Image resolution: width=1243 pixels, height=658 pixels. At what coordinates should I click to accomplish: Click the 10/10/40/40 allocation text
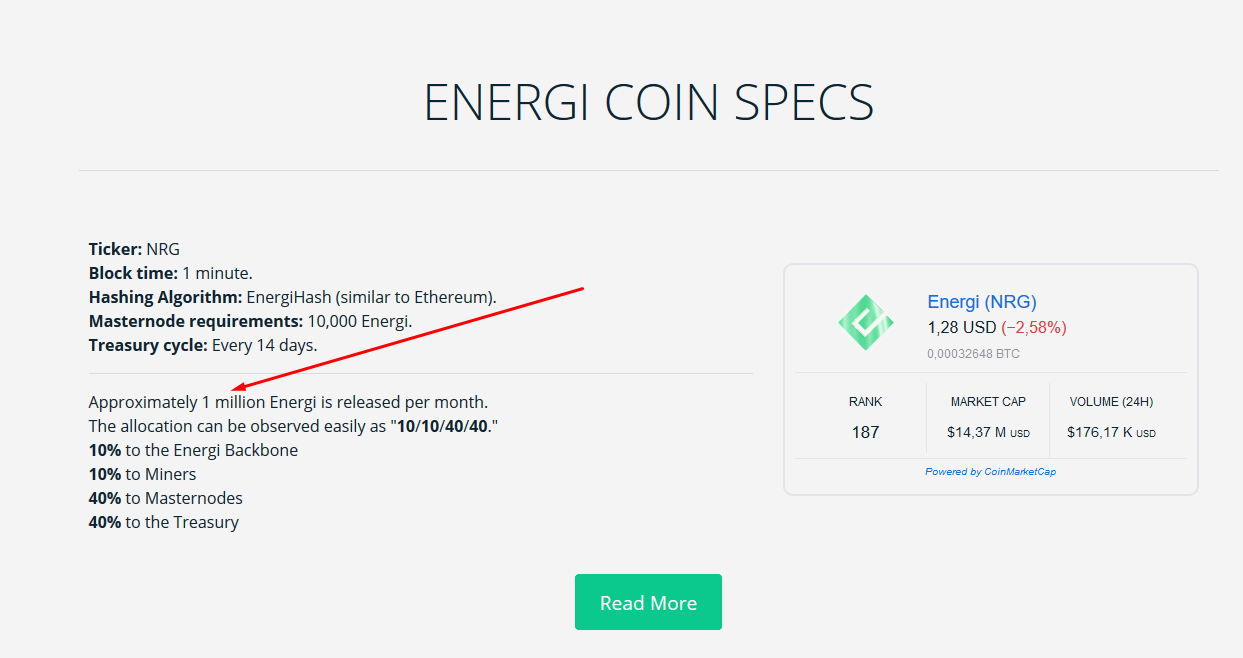(x=443, y=426)
